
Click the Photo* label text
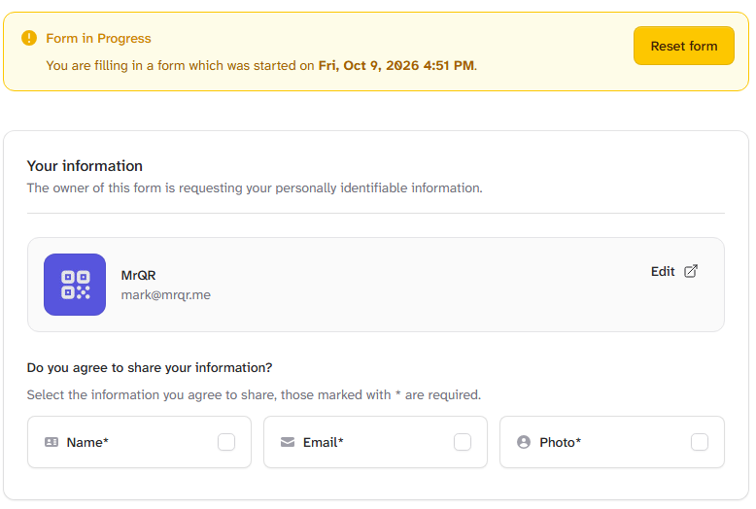pyautogui.click(x=560, y=442)
